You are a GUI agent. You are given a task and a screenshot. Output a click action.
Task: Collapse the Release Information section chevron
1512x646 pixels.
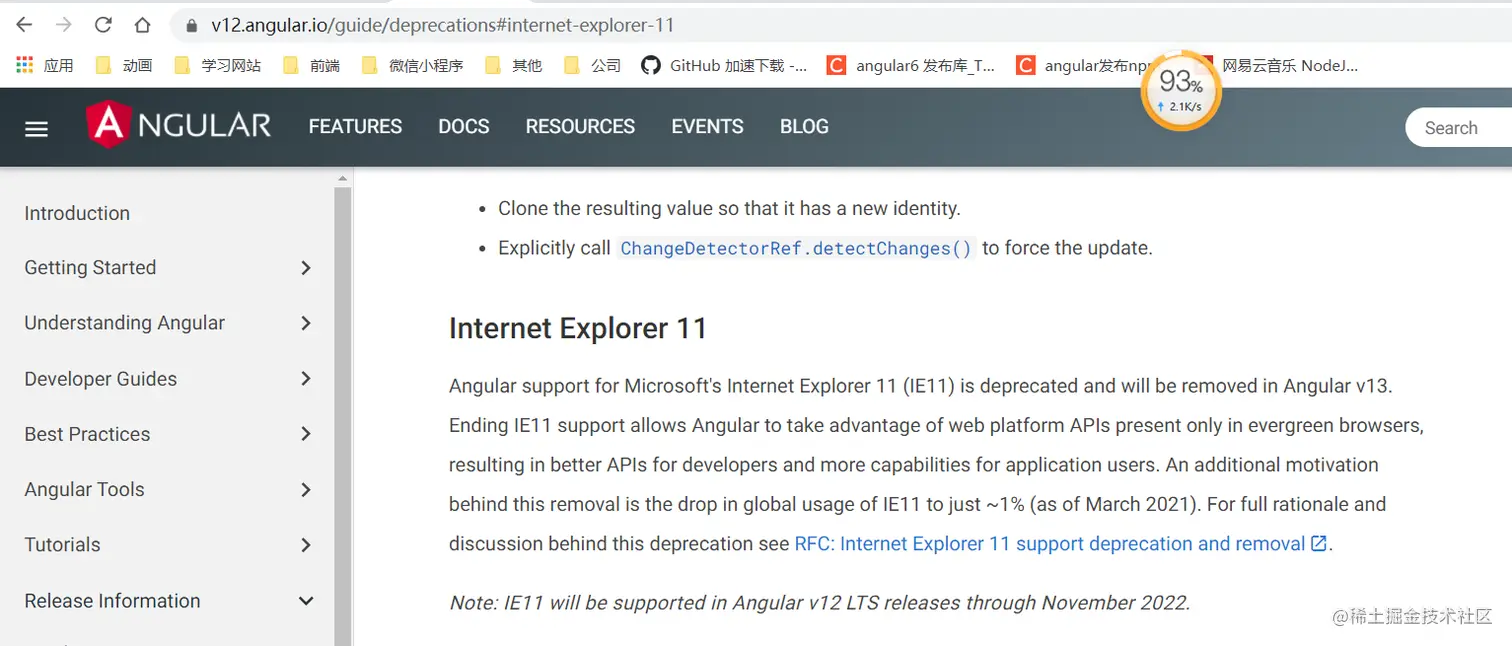point(306,601)
